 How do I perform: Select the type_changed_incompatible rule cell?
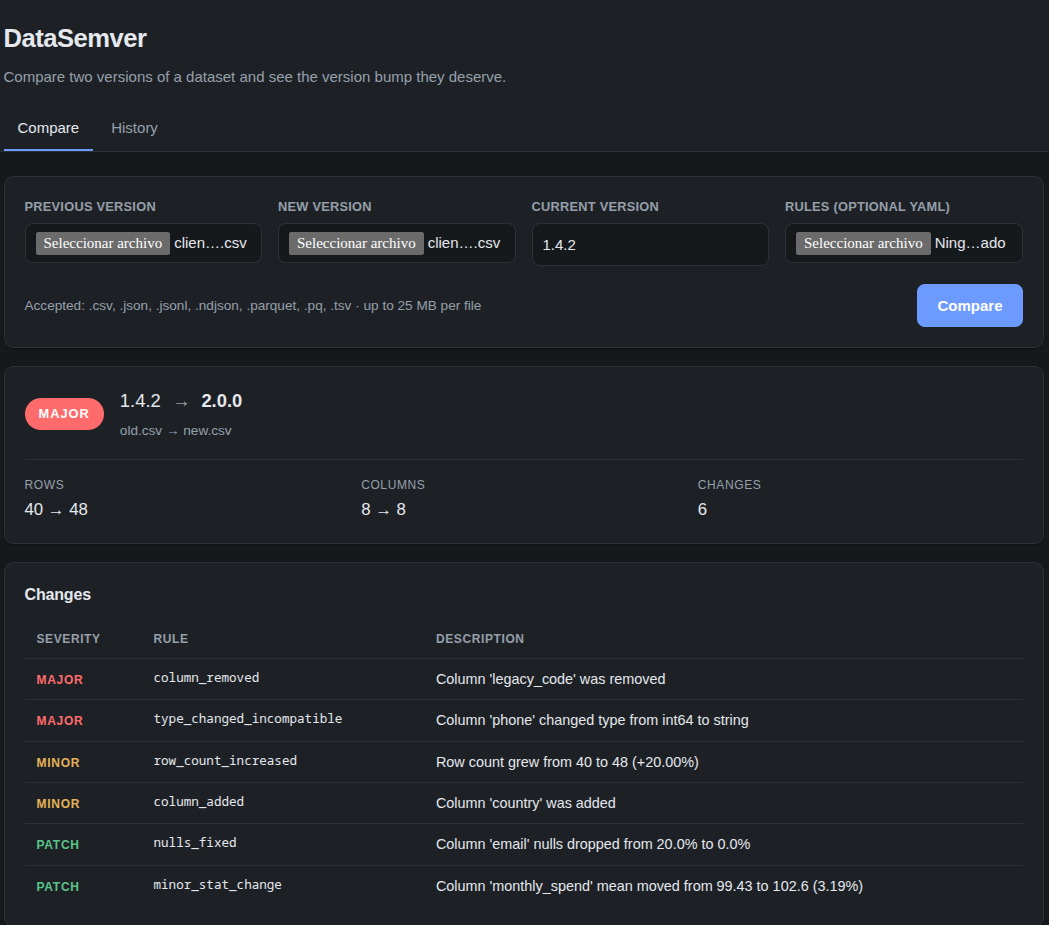pos(248,719)
